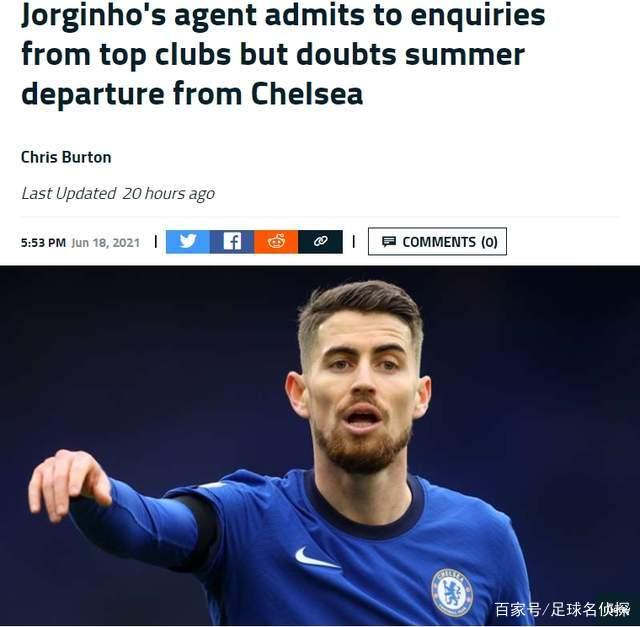Click the Last Updated 20 hours ago text
The height and width of the screenshot is (627, 640).
118,193
